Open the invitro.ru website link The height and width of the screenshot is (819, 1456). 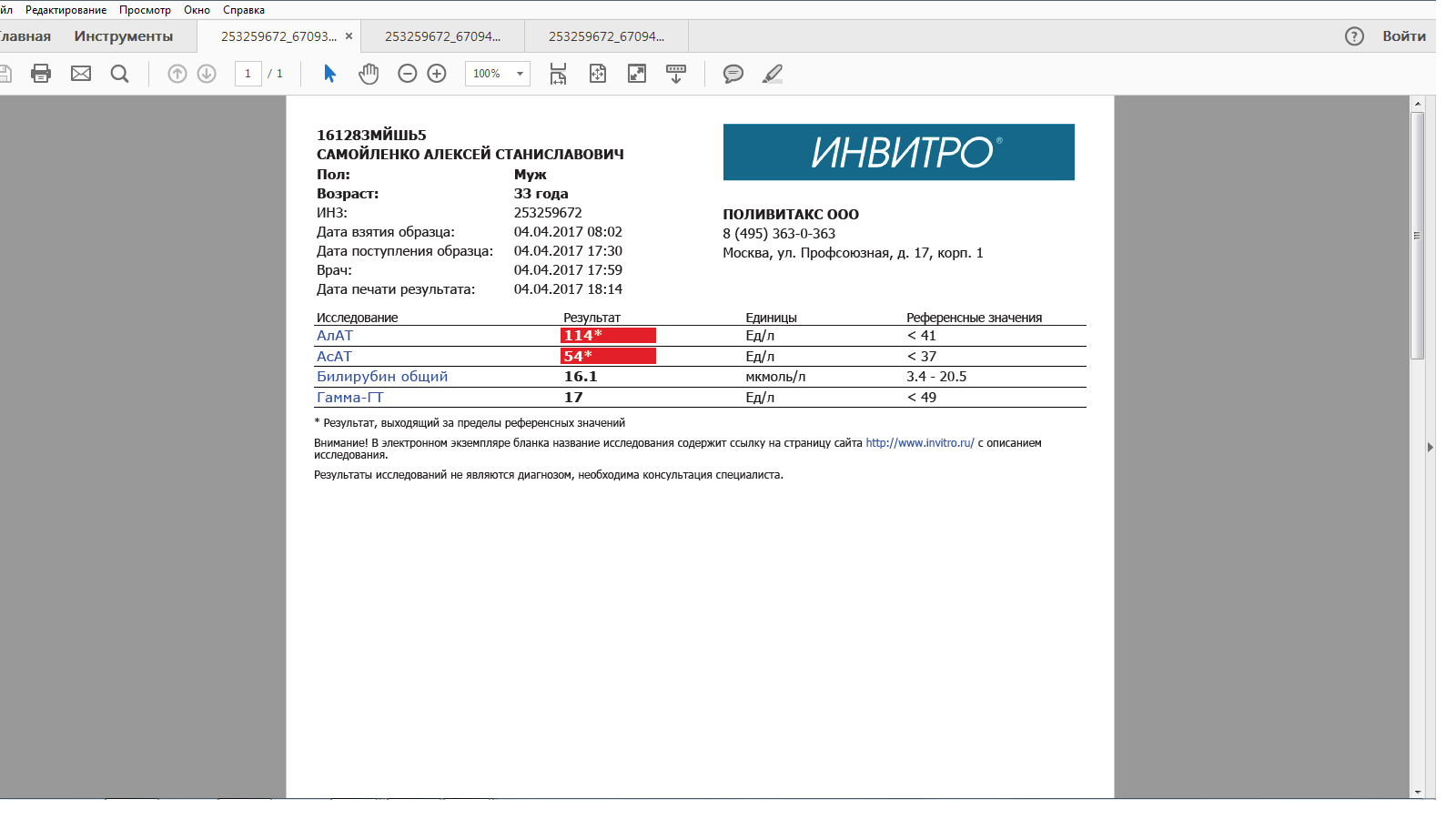[x=919, y=443]
